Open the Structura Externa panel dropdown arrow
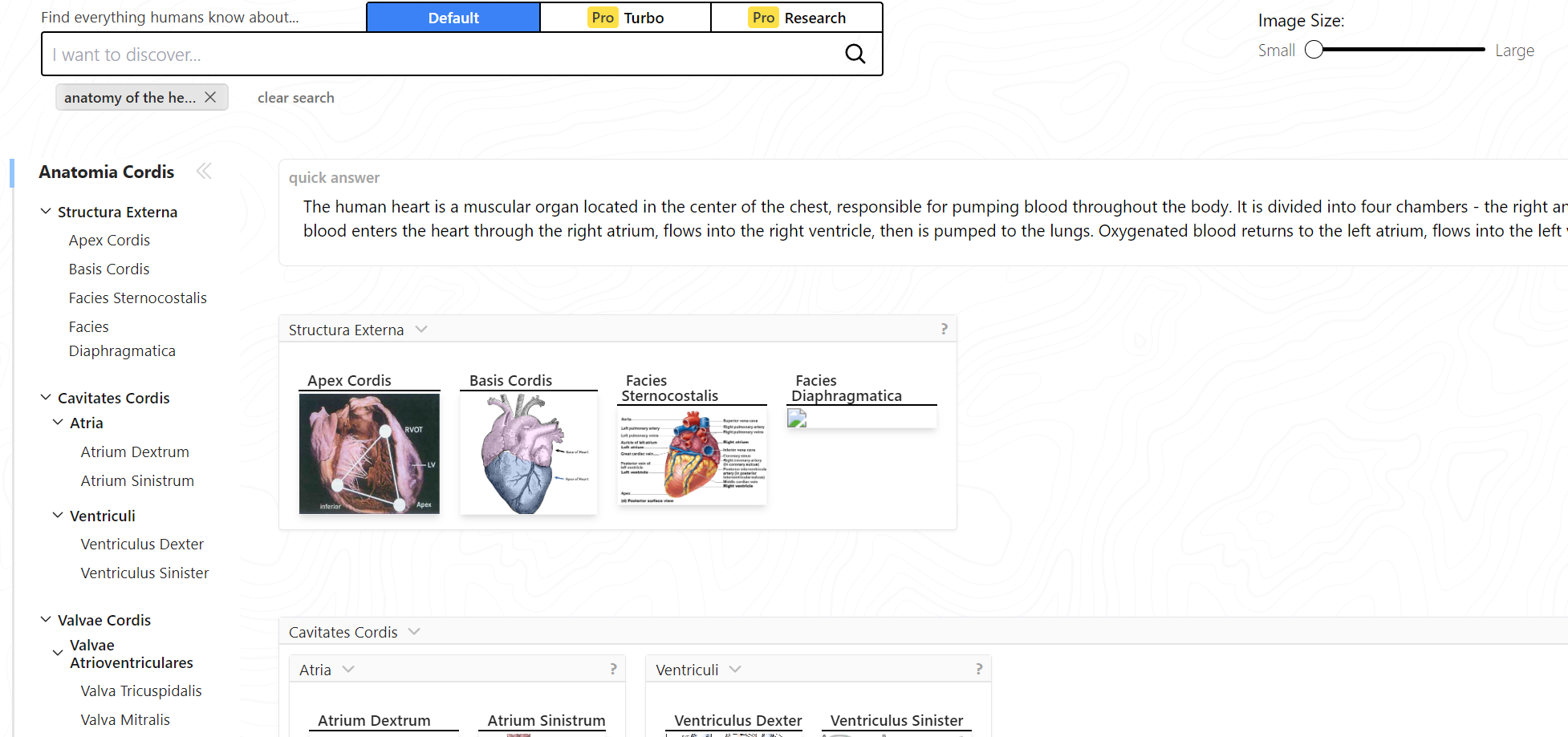Image resolution: width=1568 pixels, height=737 pixels. pyautogui.click(x=421, y=330)
